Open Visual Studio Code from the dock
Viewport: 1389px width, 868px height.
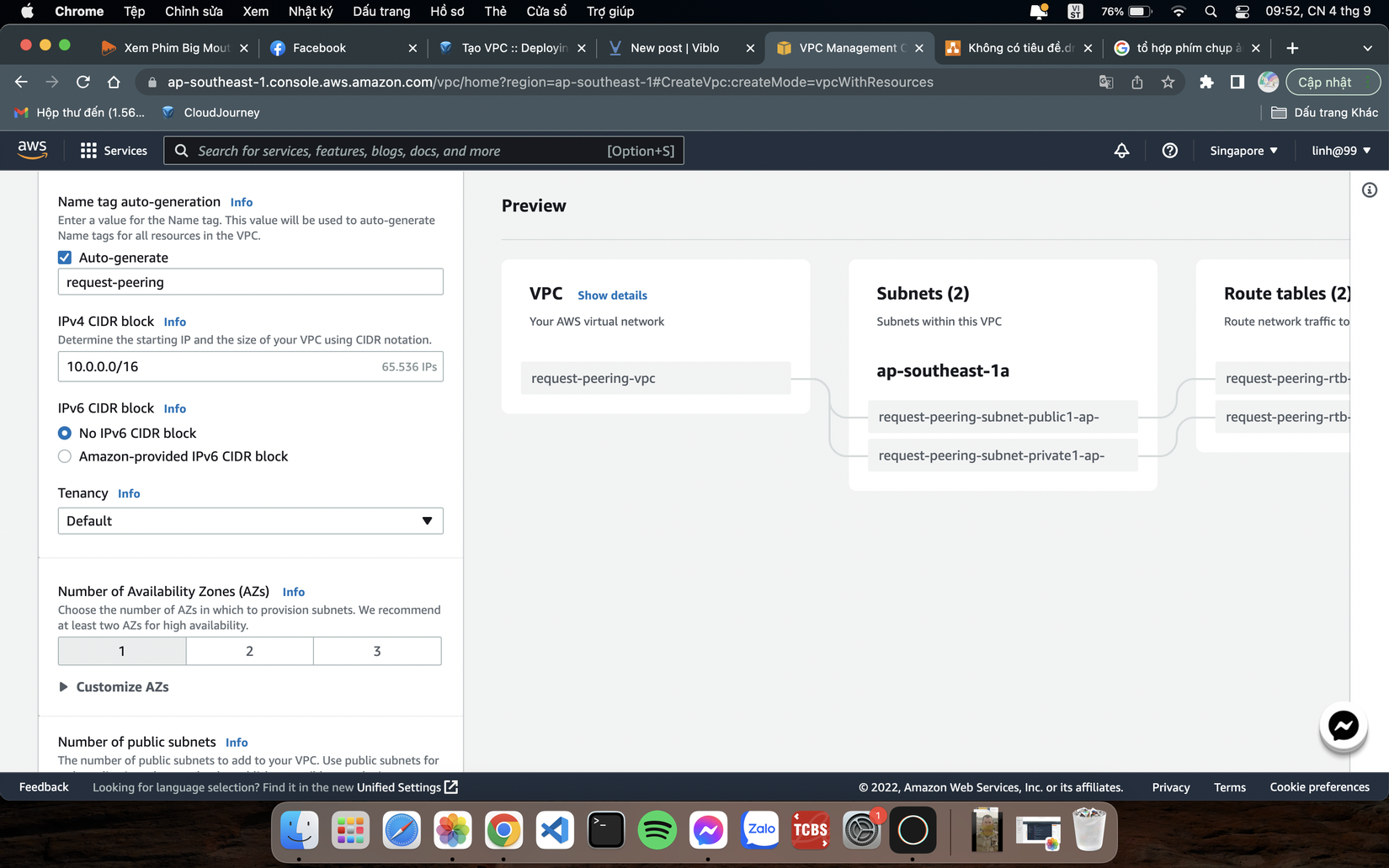[x=555, y=831]
